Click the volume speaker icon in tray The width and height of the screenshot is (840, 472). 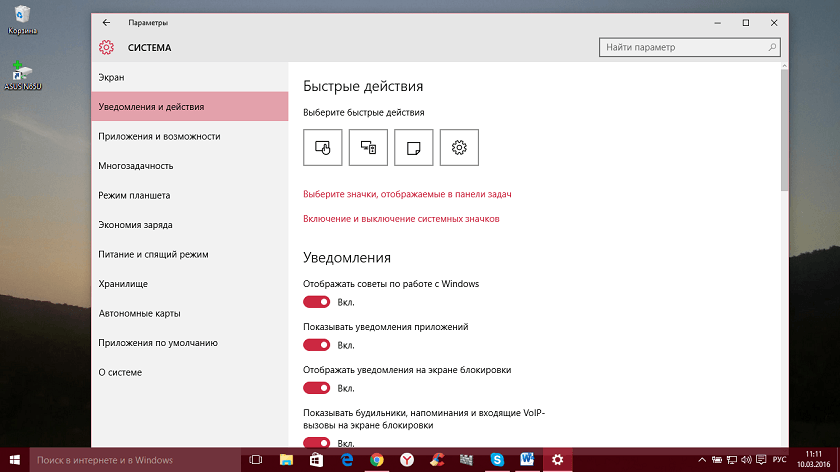(746, 460)
